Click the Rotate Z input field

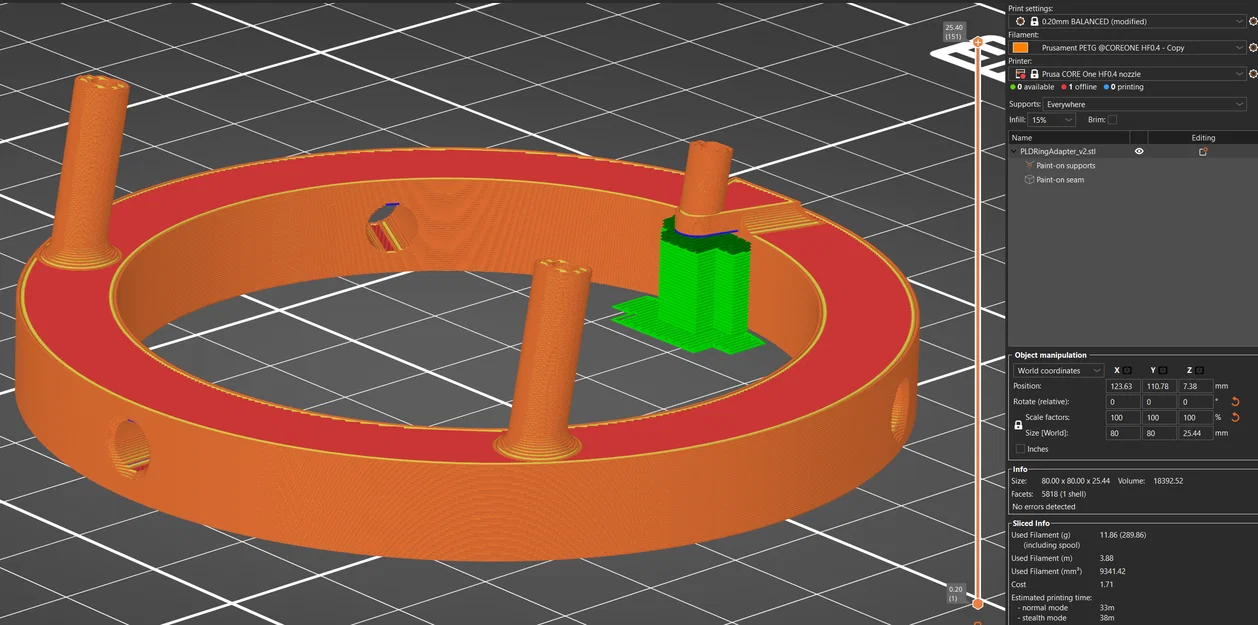pyautogui.click(x=1196, y=402)
